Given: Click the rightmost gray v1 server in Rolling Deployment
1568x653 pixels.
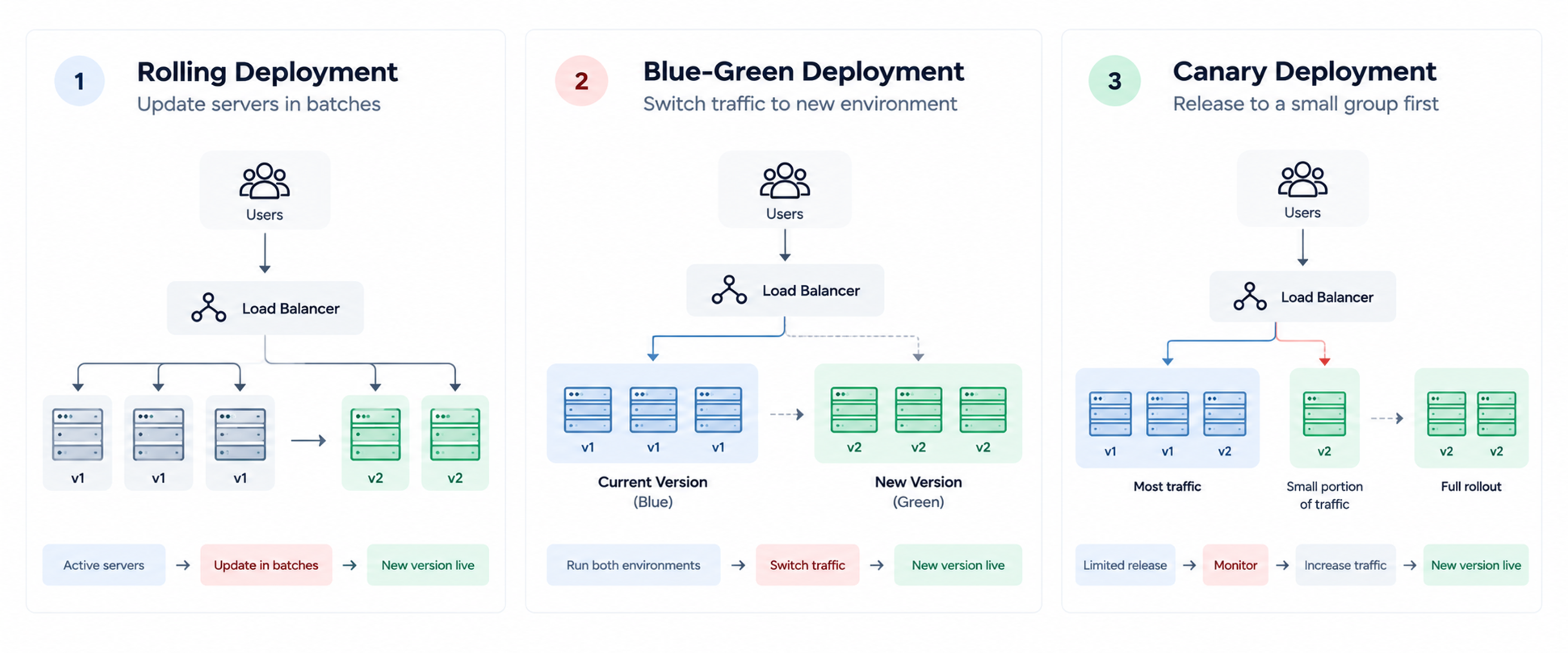Looking at the screenshot, I should pos(241,434).
